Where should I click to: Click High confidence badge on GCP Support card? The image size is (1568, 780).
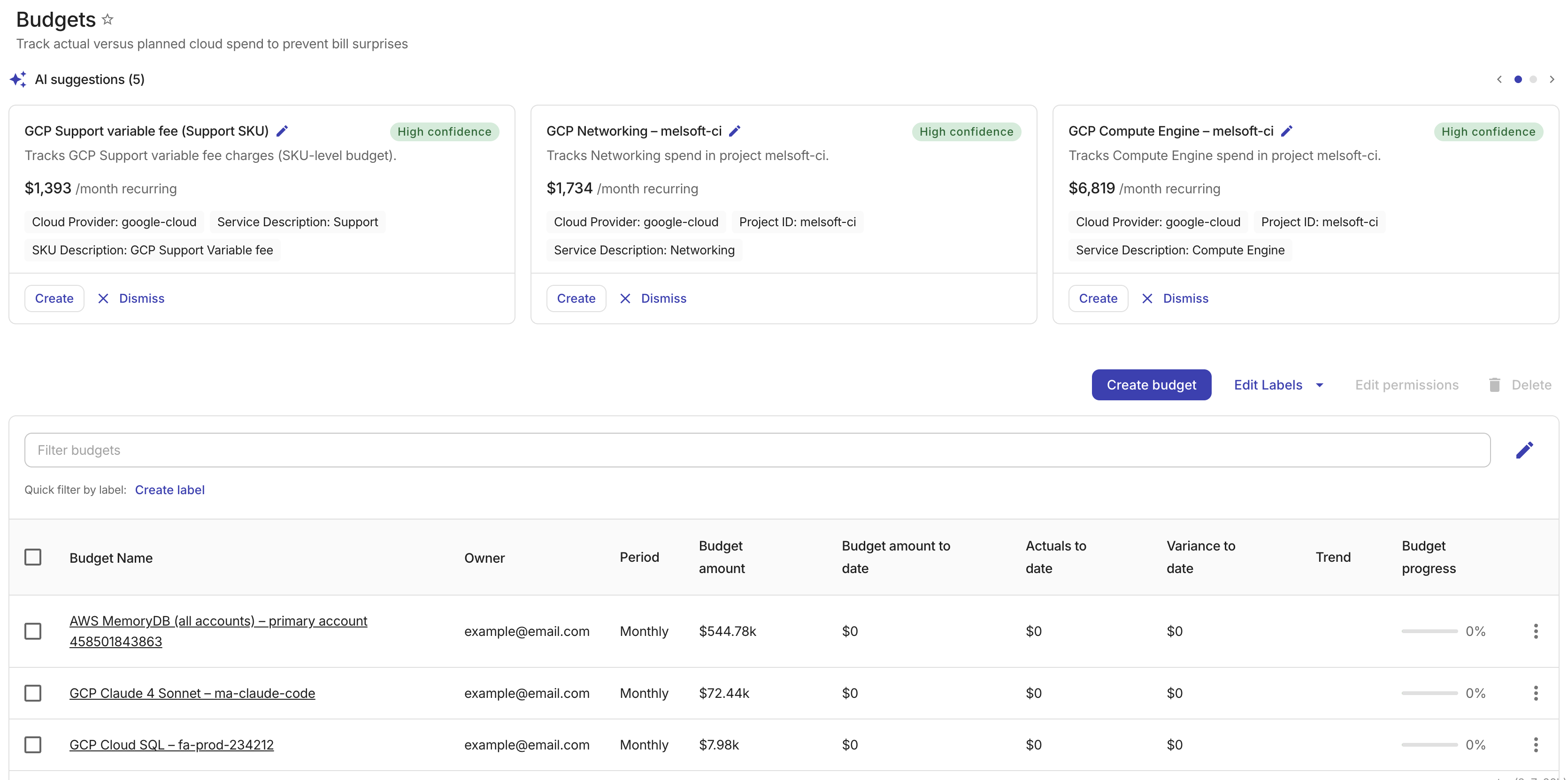(x=445, y=131)
